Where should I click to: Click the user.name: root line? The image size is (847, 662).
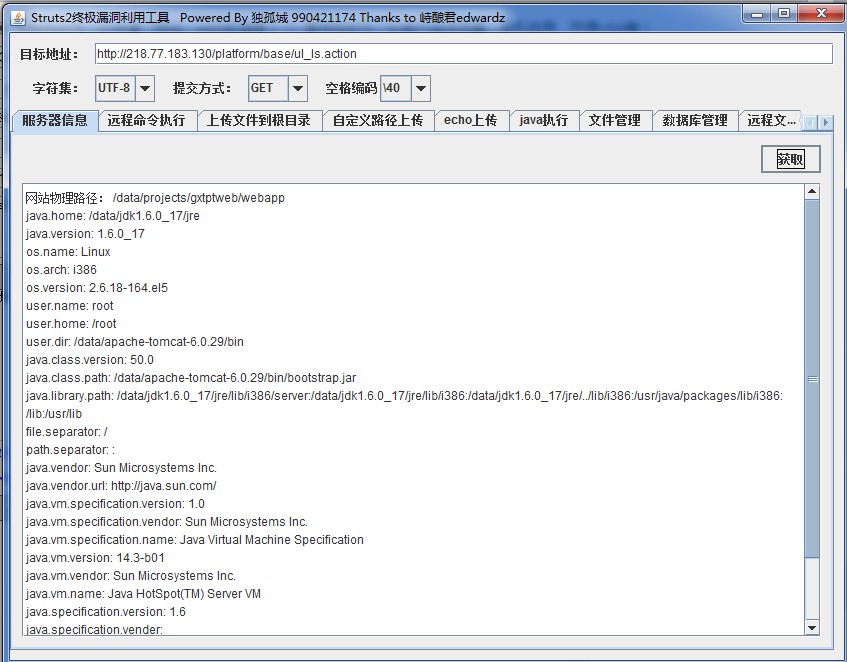point(70,306)
